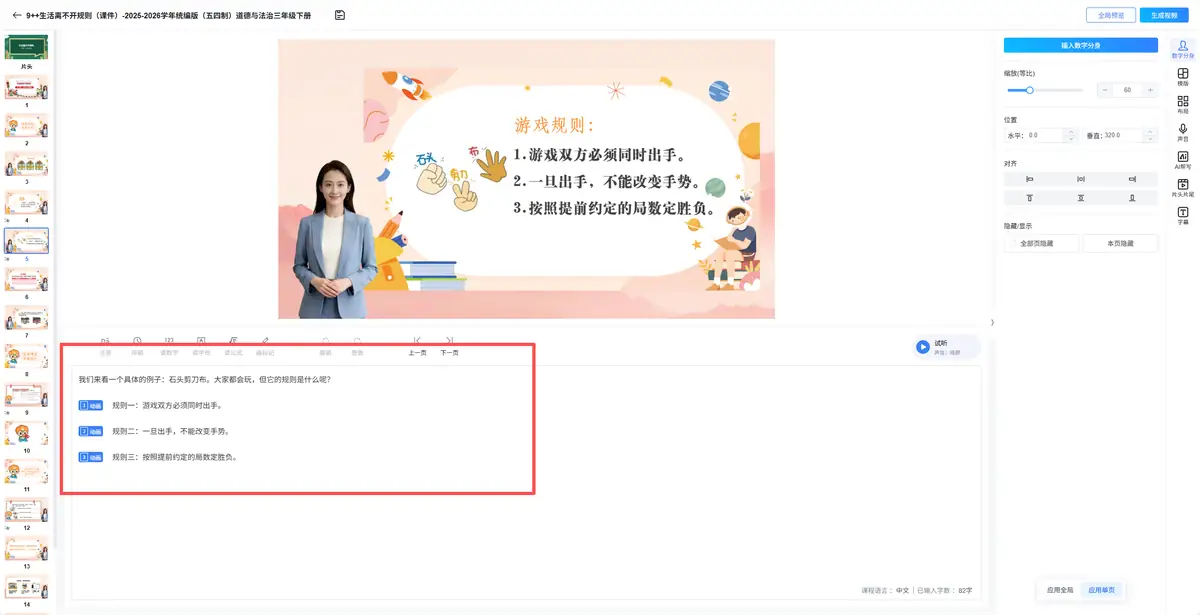Align avatar to the right edge
Screen dimensions: 1200x615
1132,179
